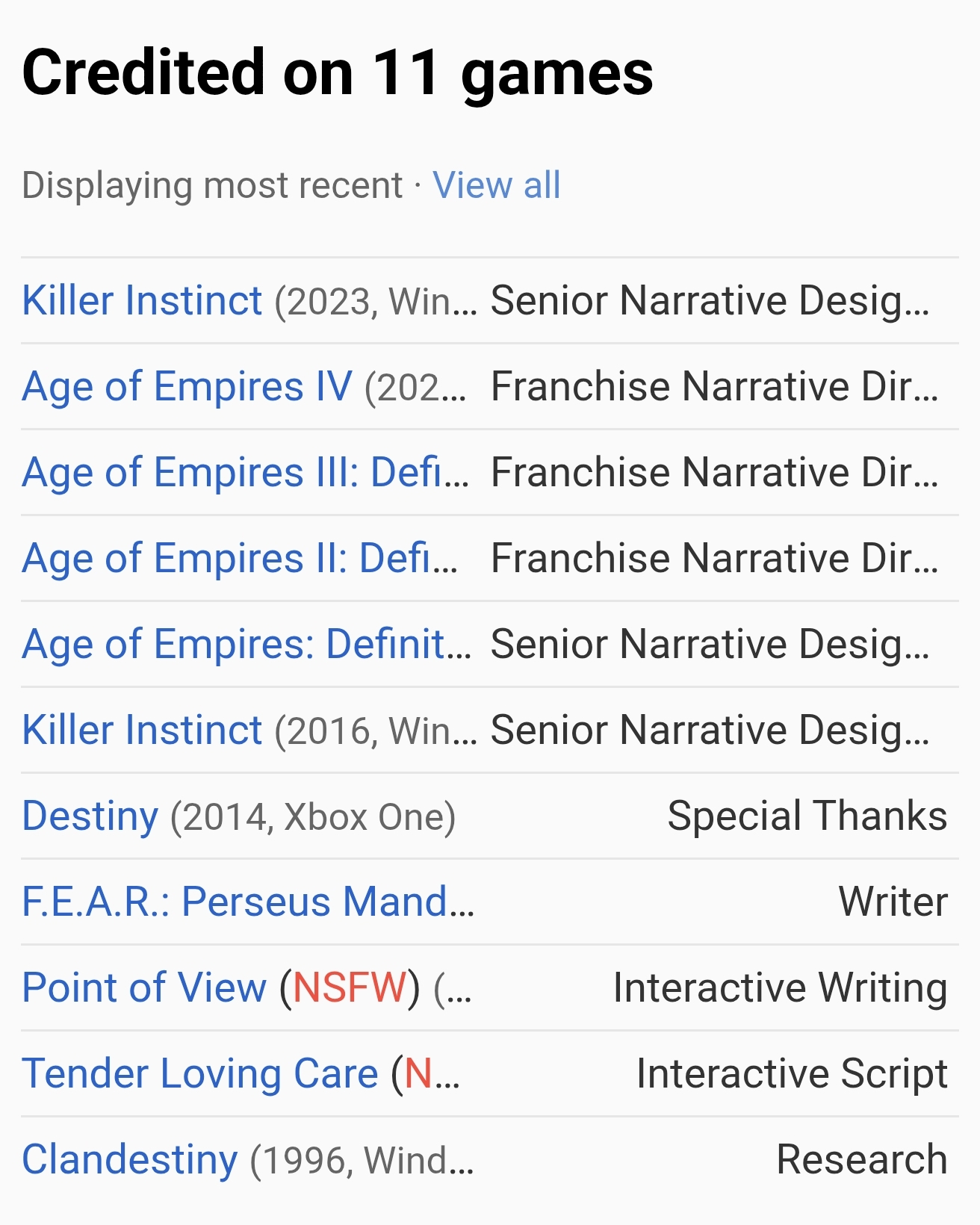Open F.E.A.R.: Perseus Mandate link
Image resolution: width=980 pixels, height=1225 pixels.
(248, 902)
